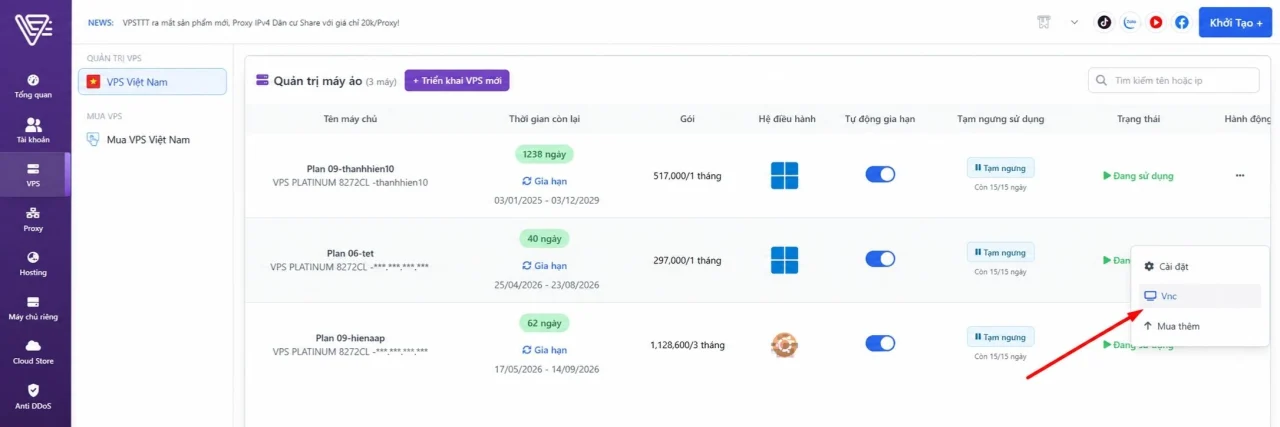Click Triển khai VPS mới button

(x=457, y=81)
